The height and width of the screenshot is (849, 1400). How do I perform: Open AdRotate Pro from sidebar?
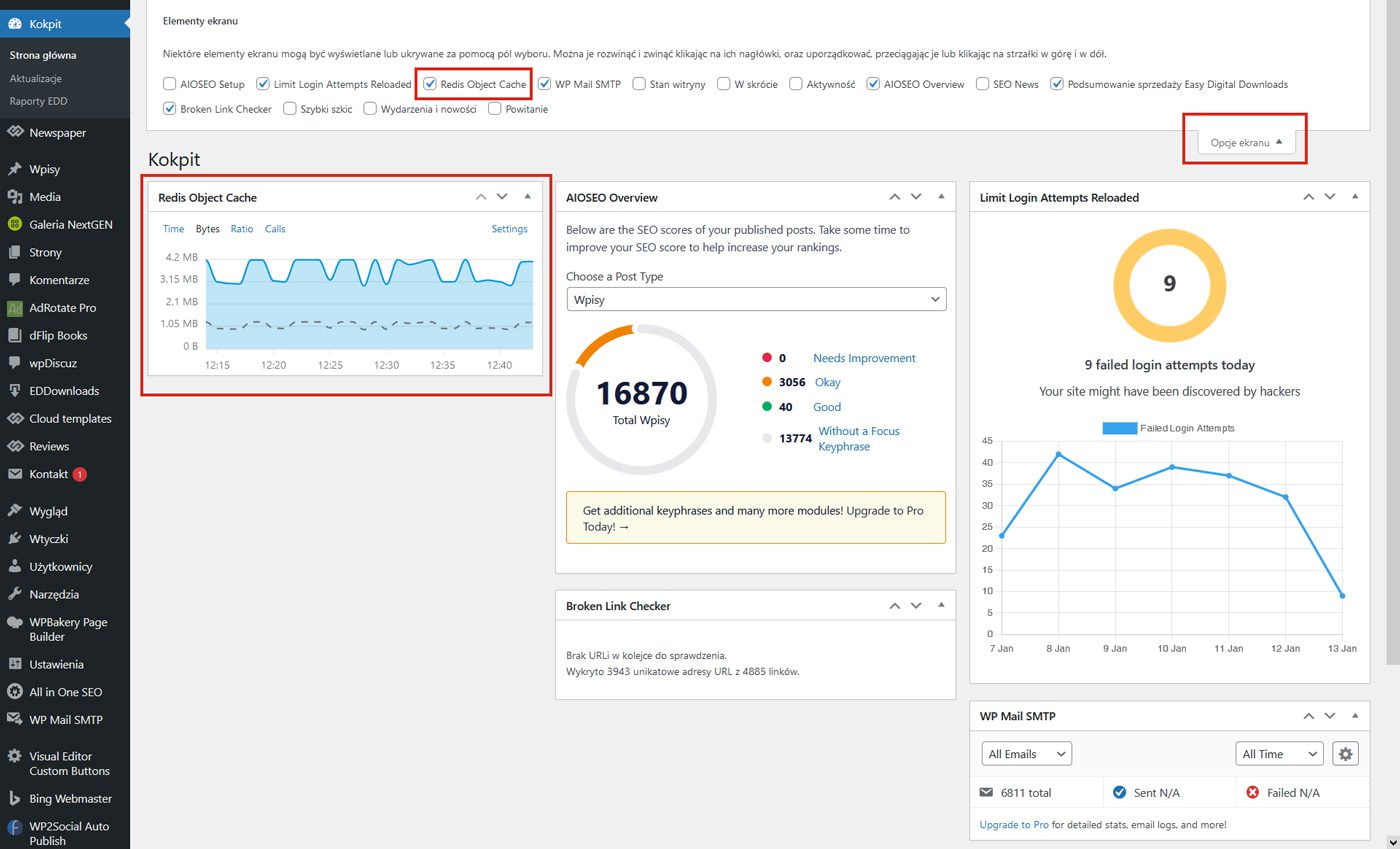coord(63,307)
